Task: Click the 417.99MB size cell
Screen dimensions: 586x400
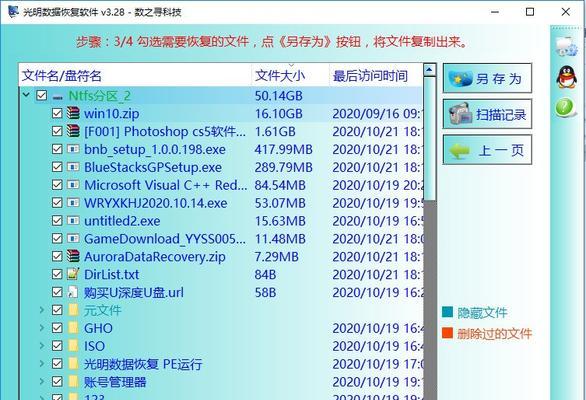Action: point(283,150)
